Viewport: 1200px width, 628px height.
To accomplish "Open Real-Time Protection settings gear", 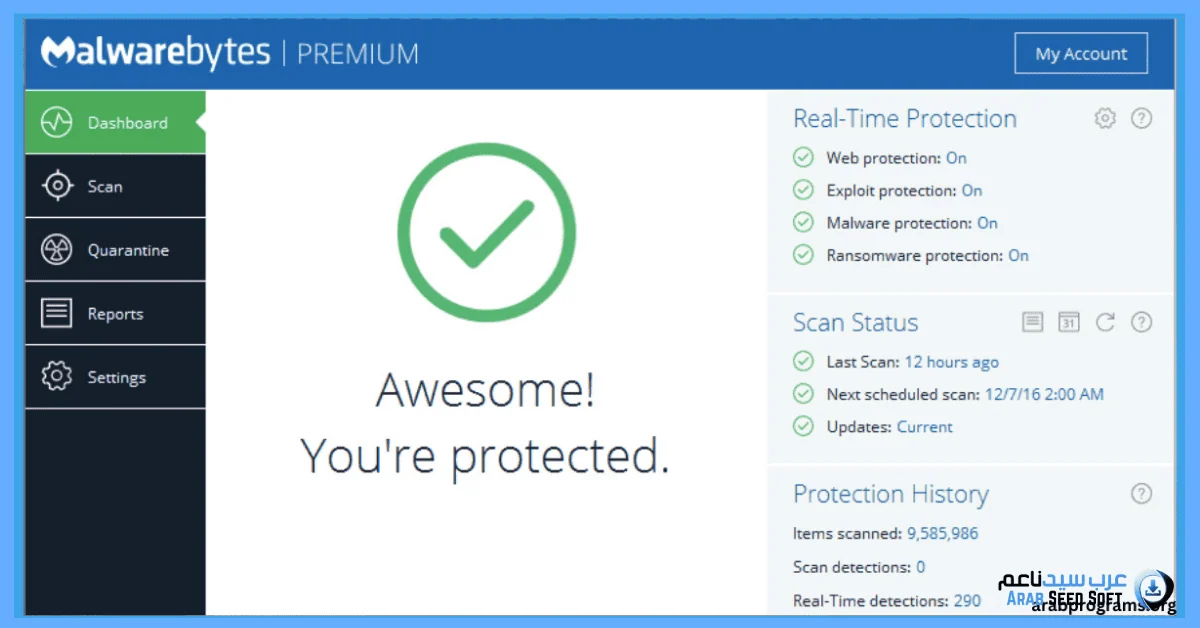I will tap(1104, 118).
